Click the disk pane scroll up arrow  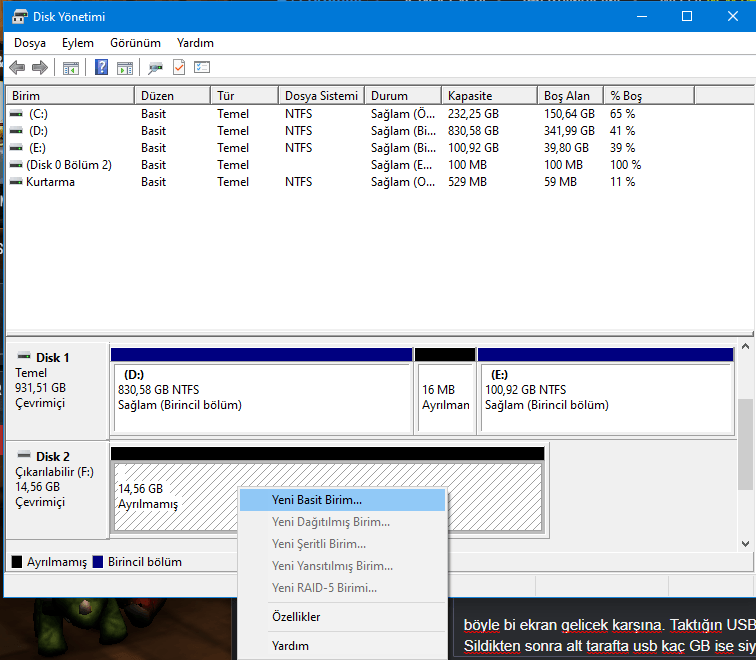point(745,346)
